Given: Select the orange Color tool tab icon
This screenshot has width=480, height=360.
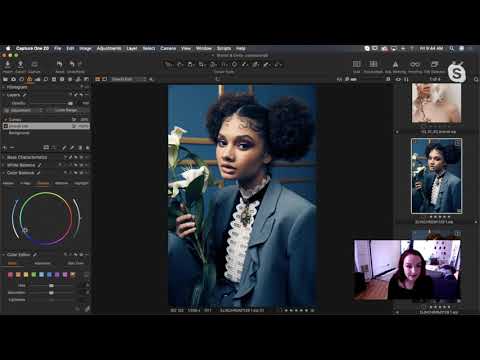Looking at the screenshot, I should point(29,79).
